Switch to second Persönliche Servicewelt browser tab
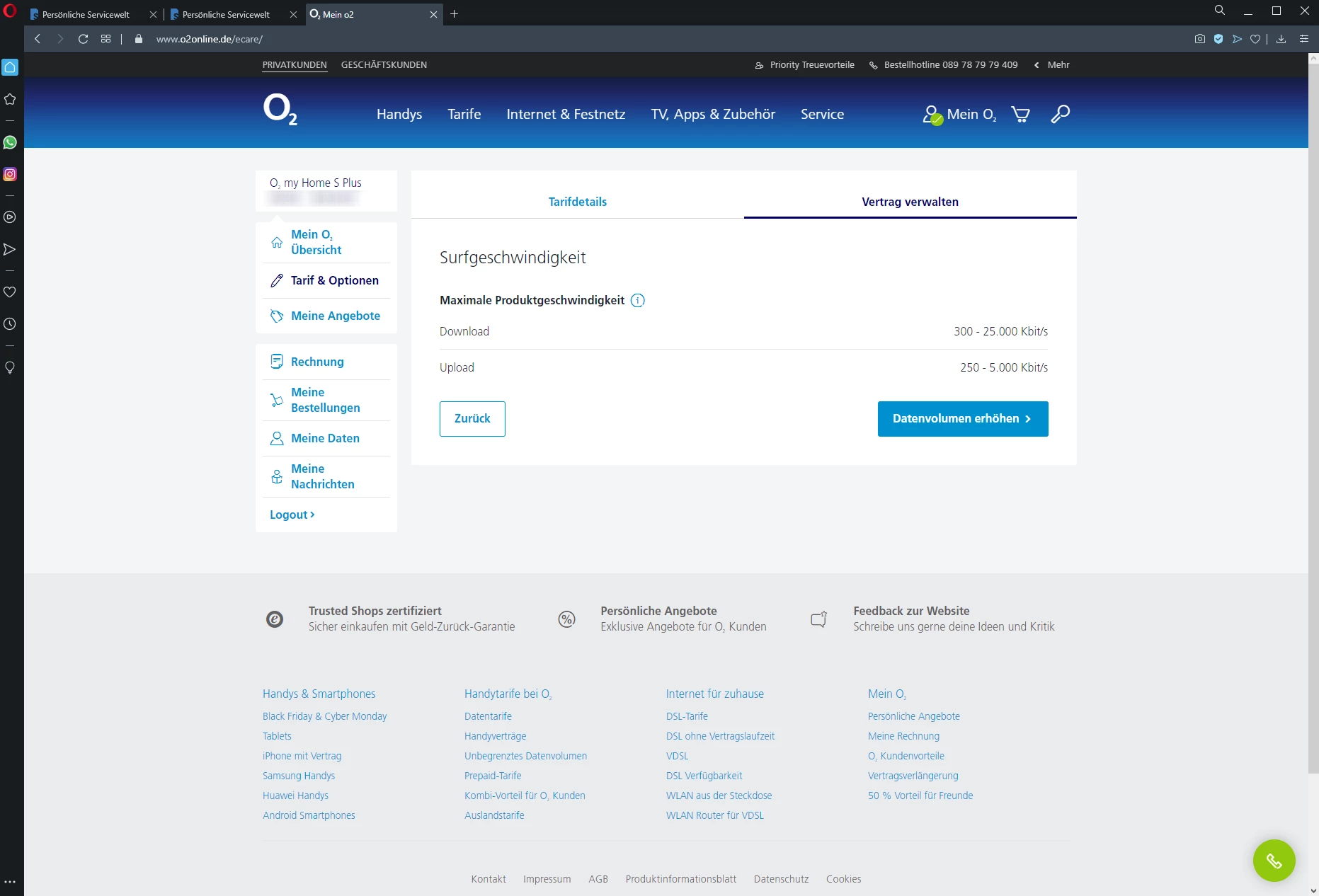The height and width of the screenshot is (896, 1319). tap(226, 14)
